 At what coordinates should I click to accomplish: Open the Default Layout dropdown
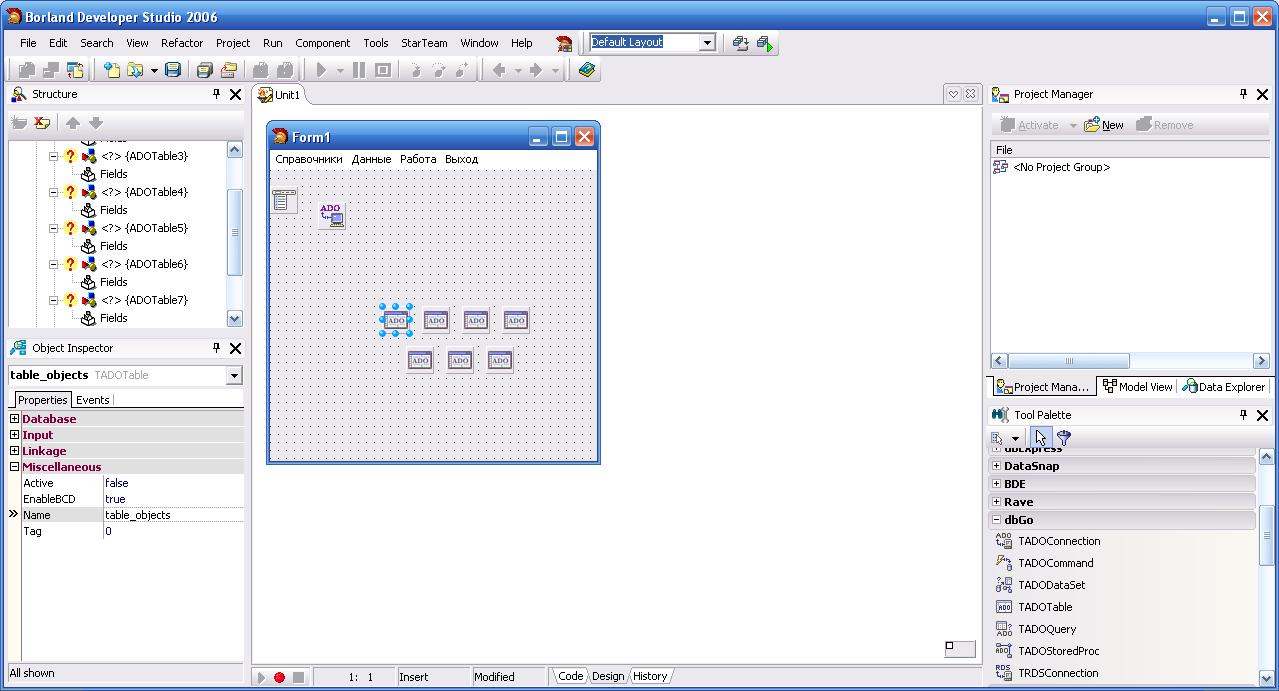click(x=707, y=43)
